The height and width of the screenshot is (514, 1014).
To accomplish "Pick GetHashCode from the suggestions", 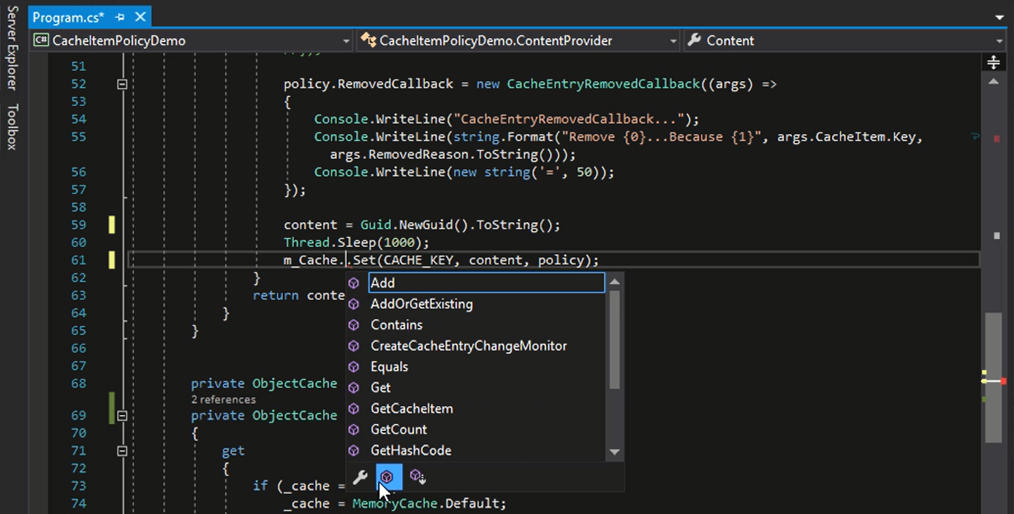I will pyautogui.click(x=411, y=450).
